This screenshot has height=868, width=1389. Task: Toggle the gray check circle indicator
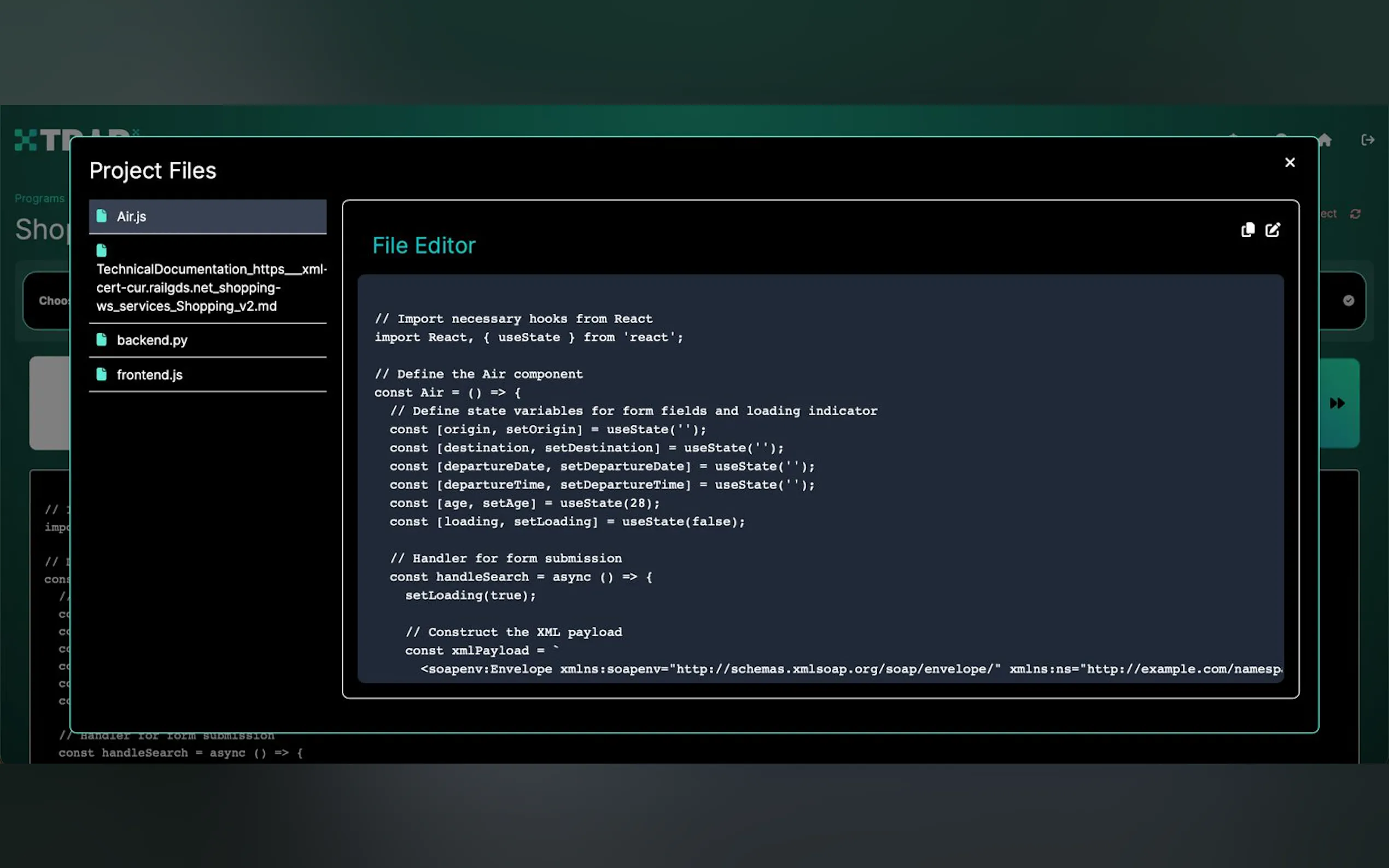click(x=1348, y=300)
